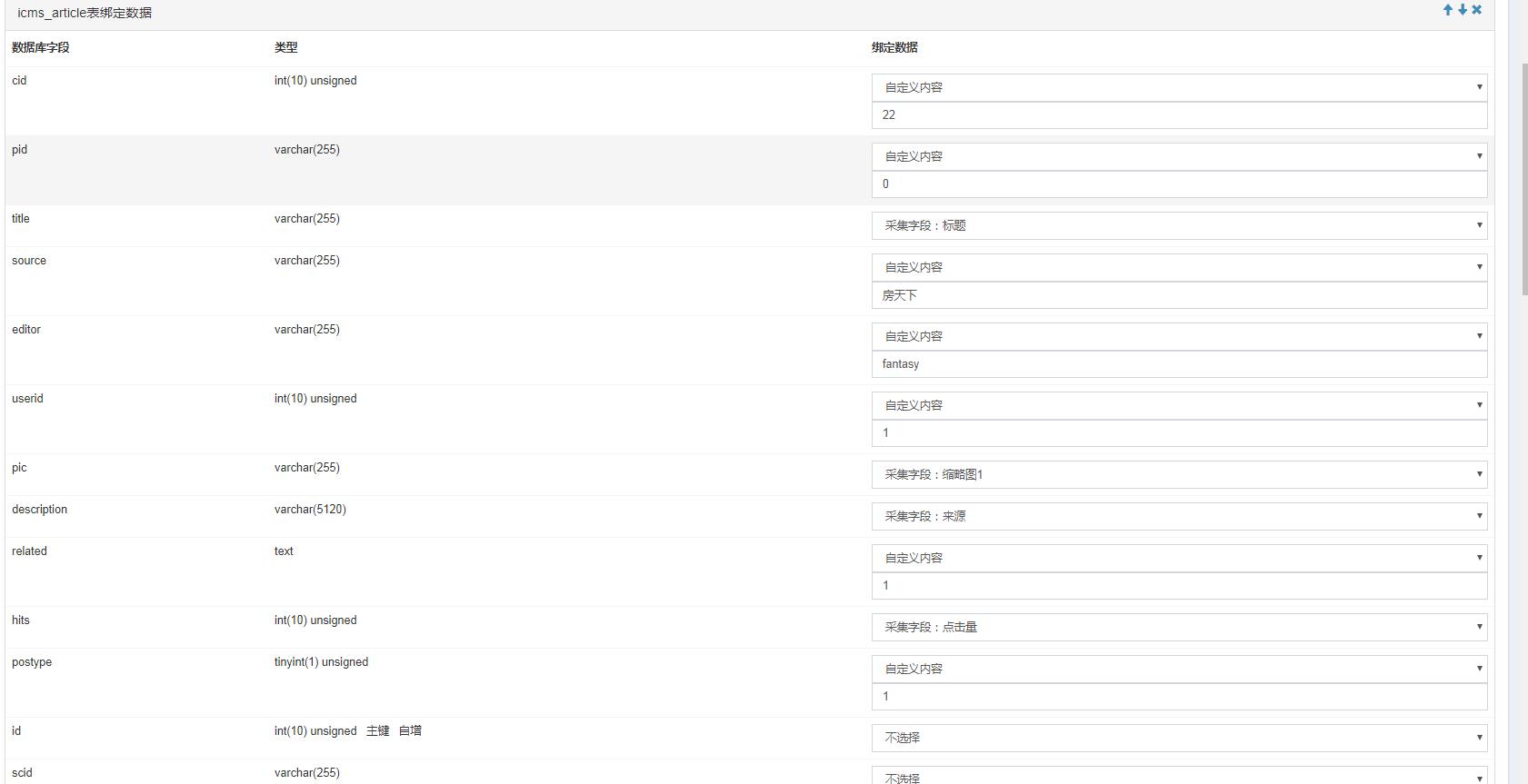1528x784 pixels.
Task: Click the tinyint(1) unsigned type text
Action: coord(321,662)
